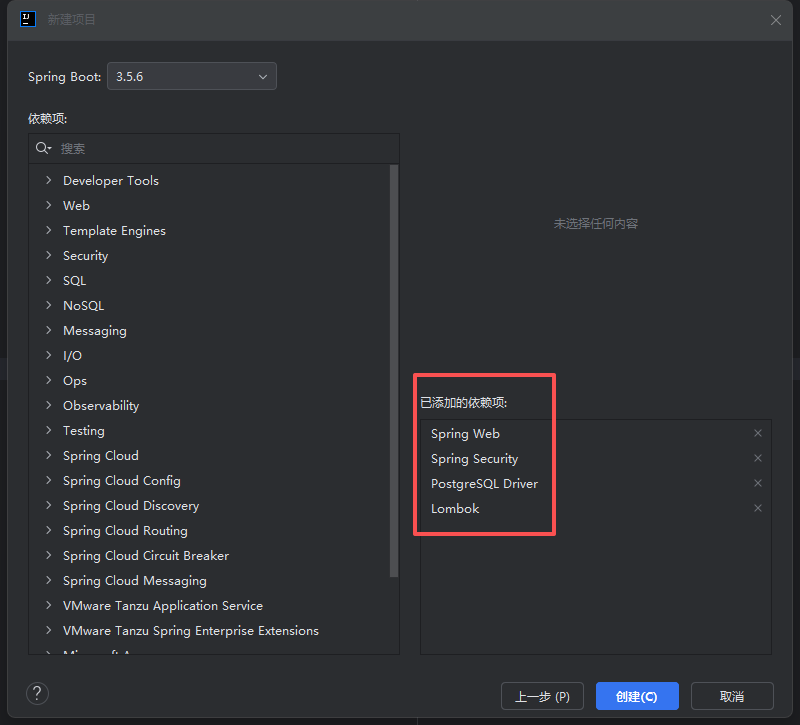Expand the Testing category

[x=48, y=430]
